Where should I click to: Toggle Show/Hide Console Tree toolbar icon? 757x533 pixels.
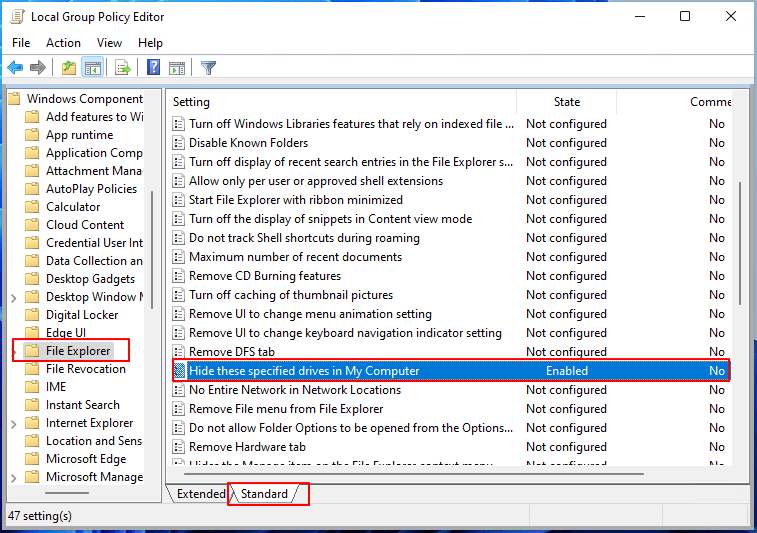[x=92, y=68]
